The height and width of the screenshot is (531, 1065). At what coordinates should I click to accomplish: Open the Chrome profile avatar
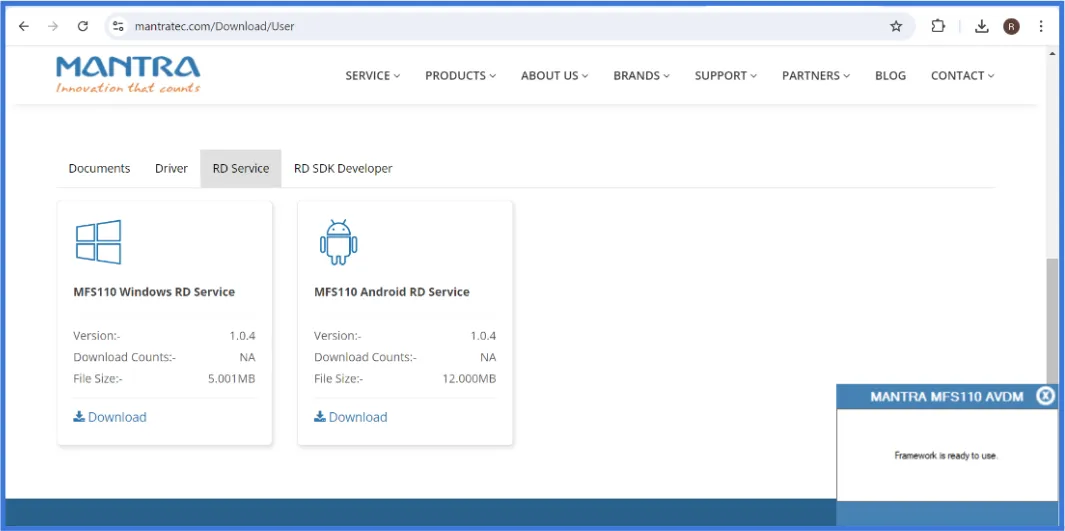[1011, 26]
